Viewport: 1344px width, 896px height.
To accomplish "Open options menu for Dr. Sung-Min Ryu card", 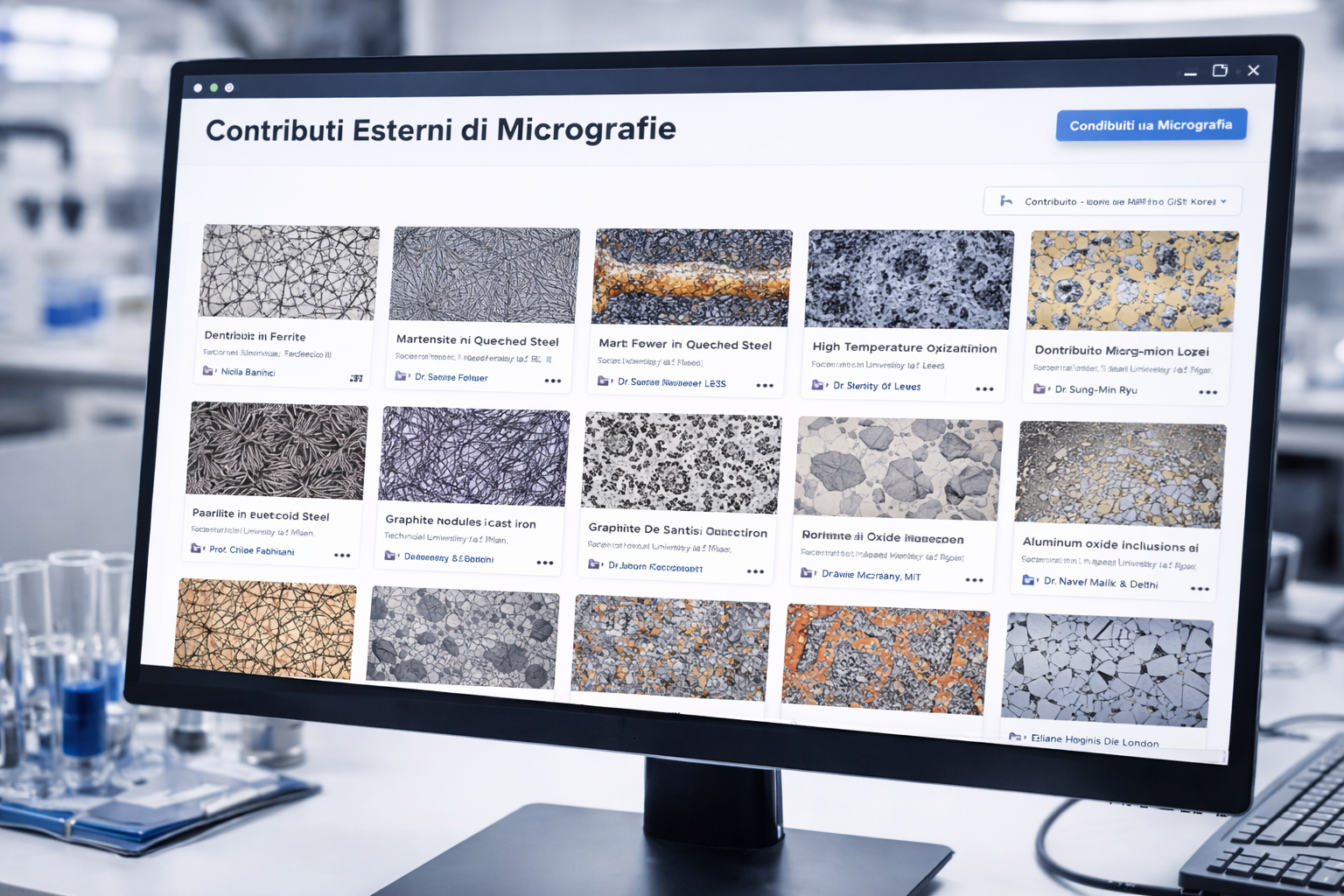I will click(x=1207, y=393).
